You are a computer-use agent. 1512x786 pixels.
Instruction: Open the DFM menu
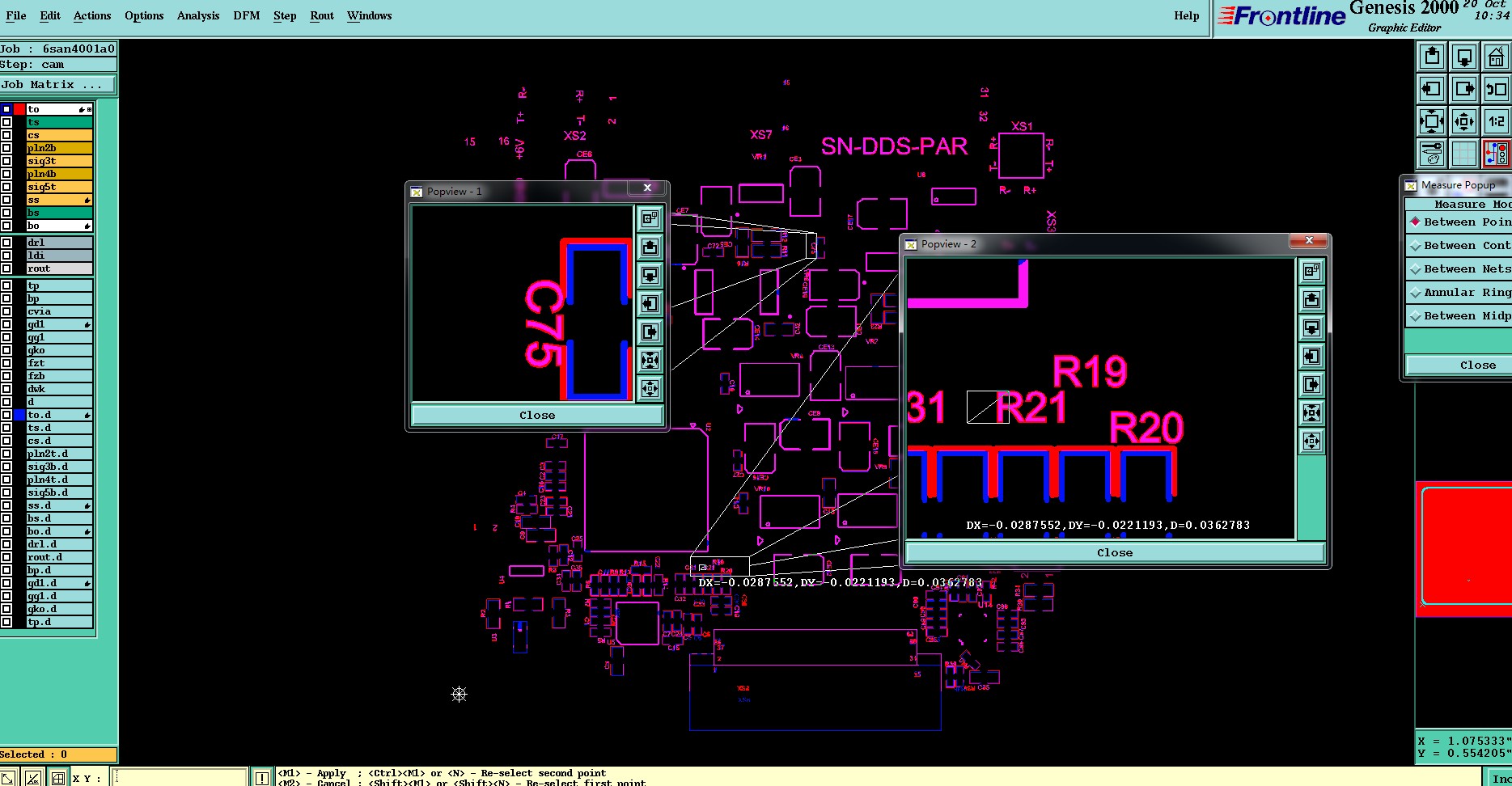point(247,15)
